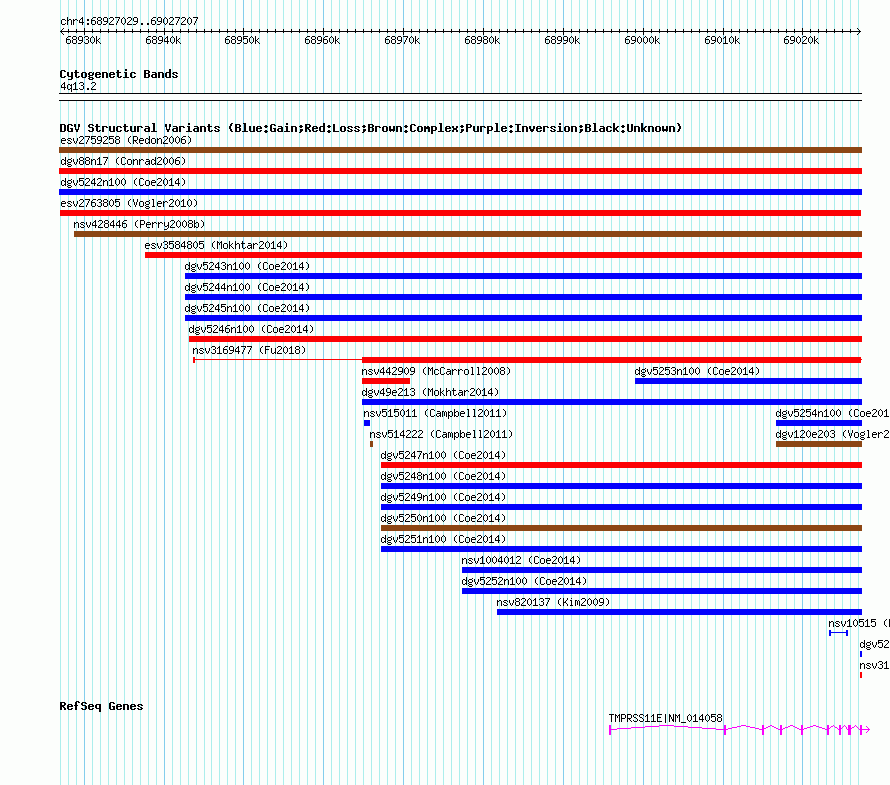Click the chr4:68927029..69027207 coordinates text
890x785 pixels.
coord(129,21)
